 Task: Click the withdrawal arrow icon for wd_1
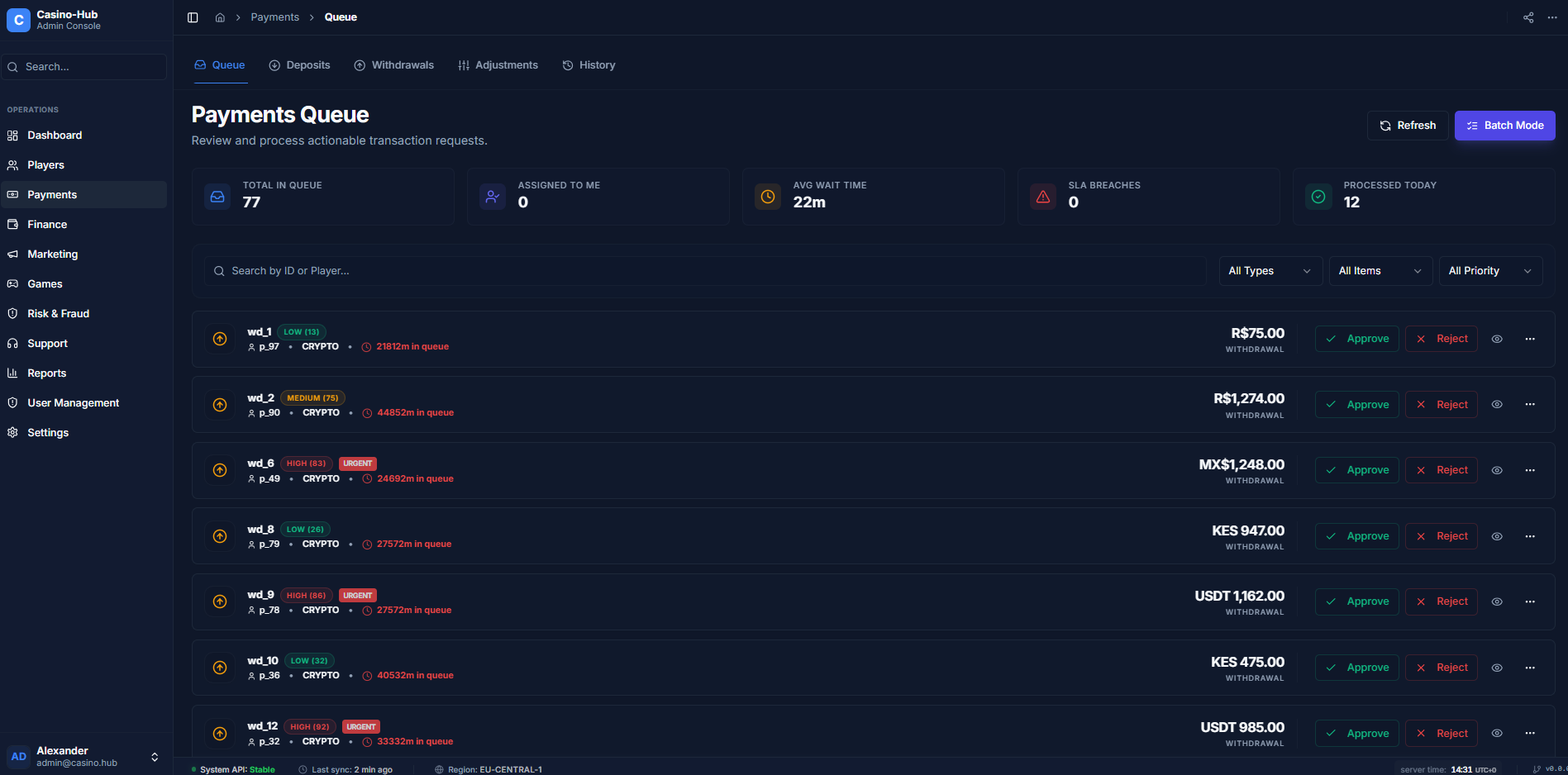220,339
